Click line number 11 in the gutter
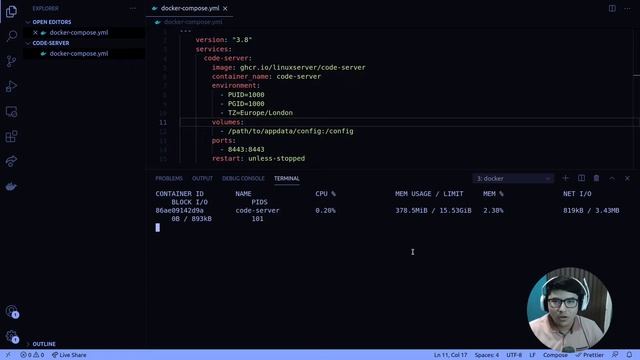This screenshot has width=640, height=360. point(163,122)
